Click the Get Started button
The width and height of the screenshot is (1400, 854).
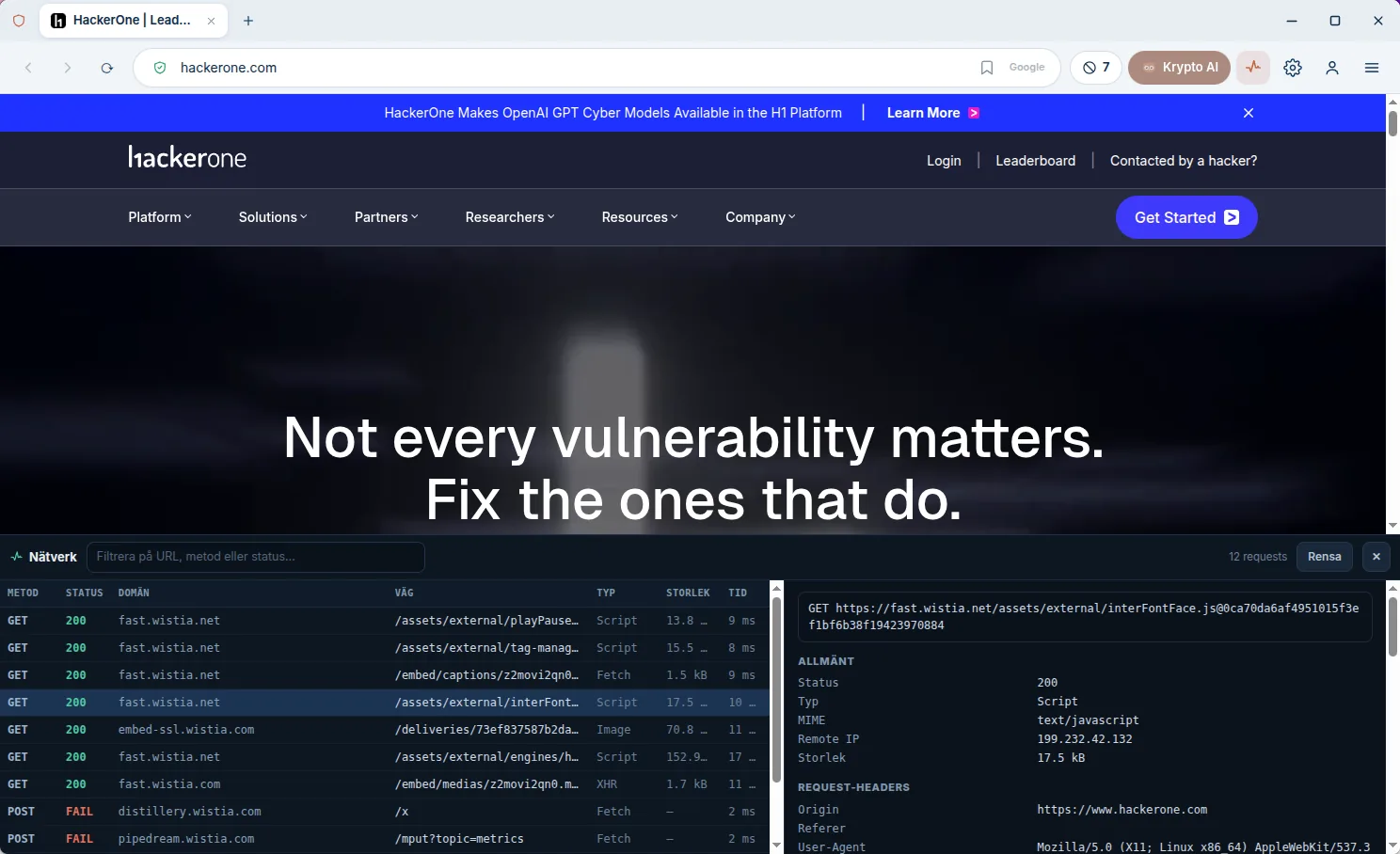coord(1186,217)
